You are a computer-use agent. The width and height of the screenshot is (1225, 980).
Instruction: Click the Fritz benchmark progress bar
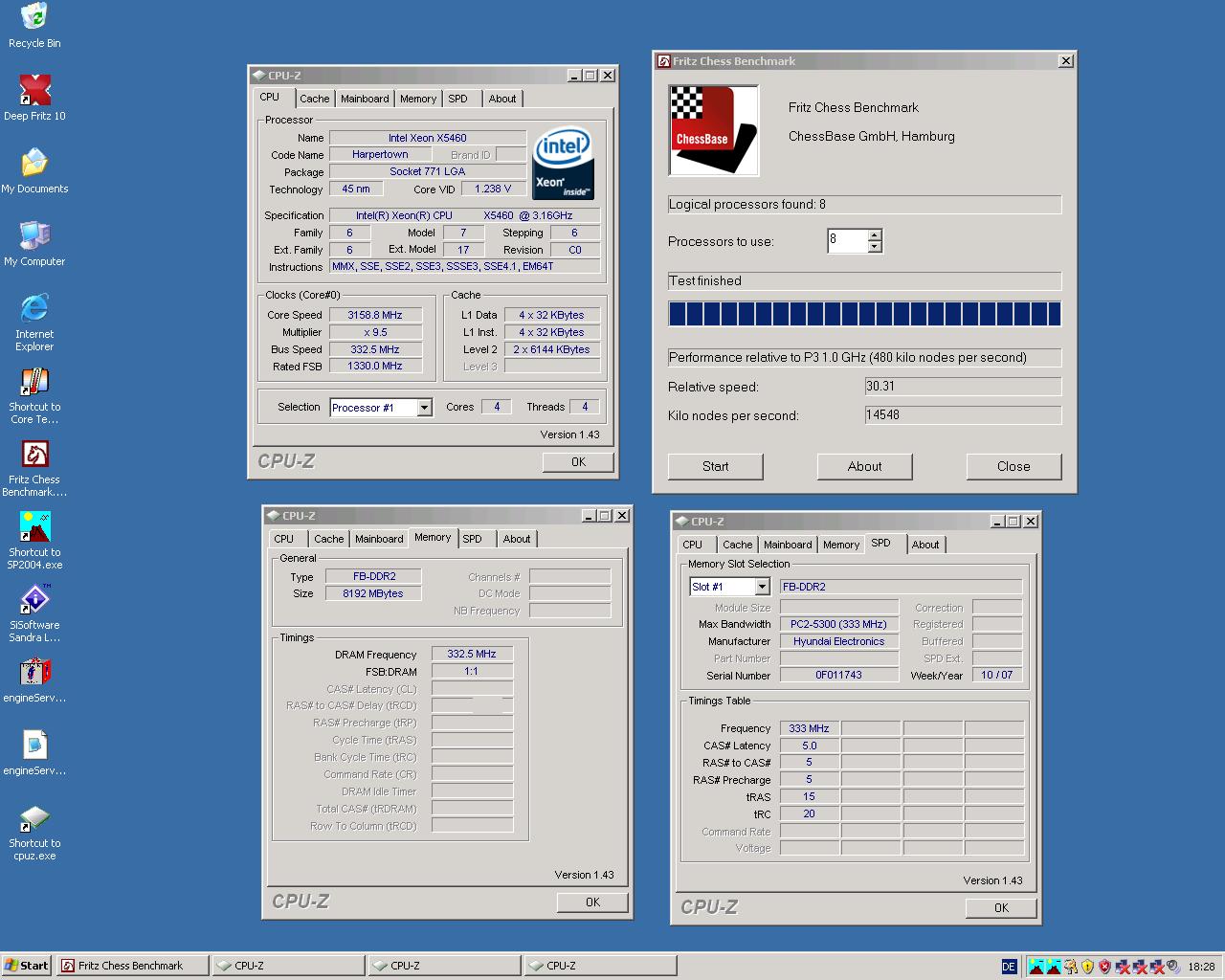(x=864, y=314)
